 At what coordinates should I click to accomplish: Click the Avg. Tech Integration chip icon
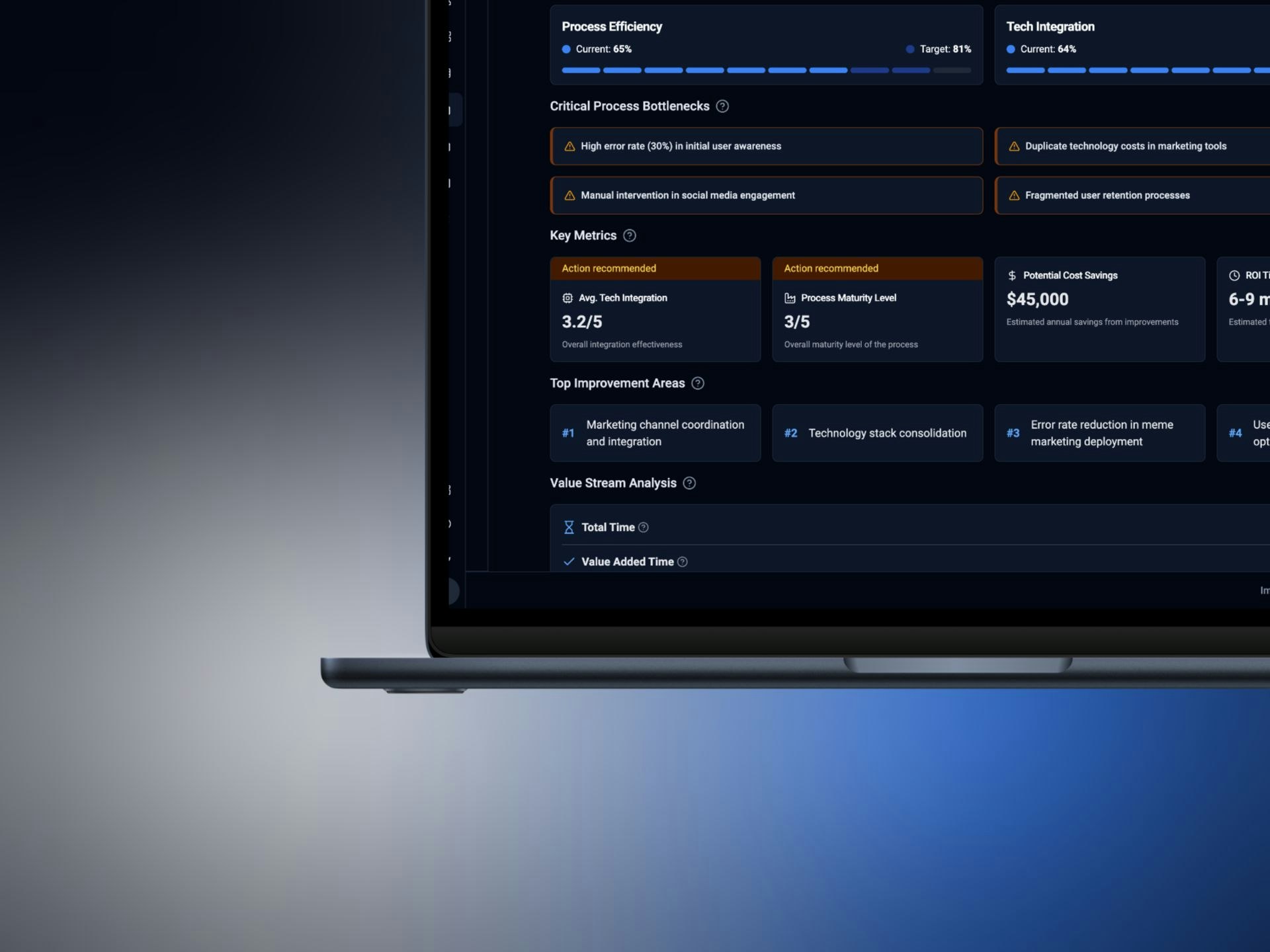pos(568,298)
